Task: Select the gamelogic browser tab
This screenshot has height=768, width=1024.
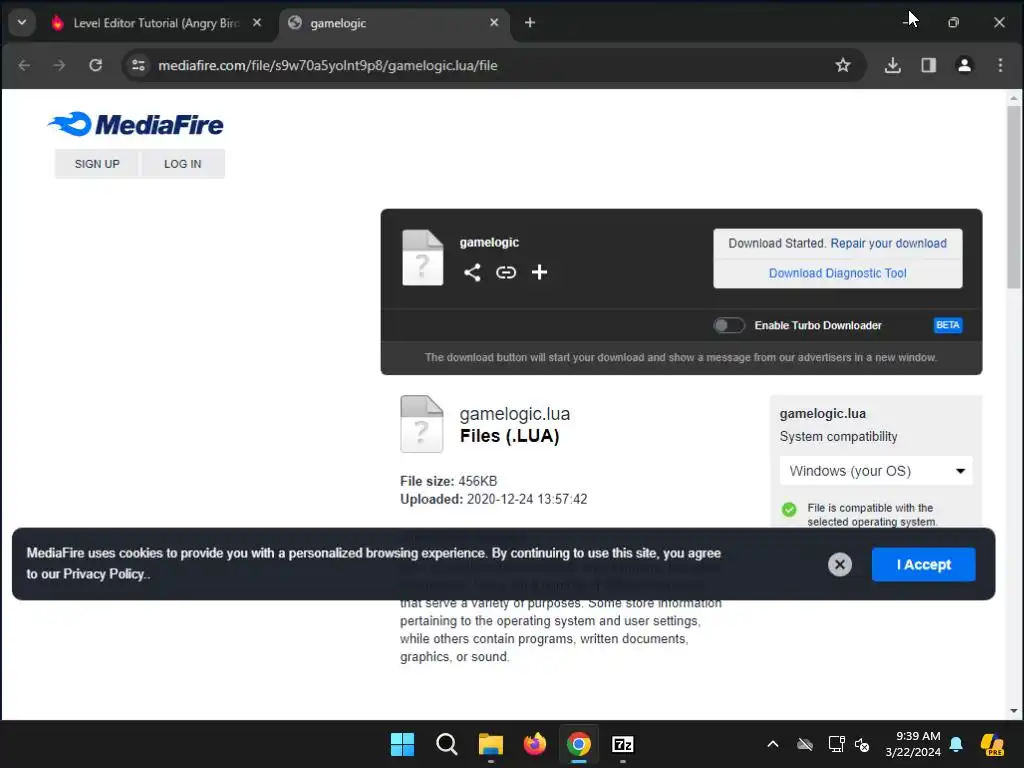Action: 392,23
